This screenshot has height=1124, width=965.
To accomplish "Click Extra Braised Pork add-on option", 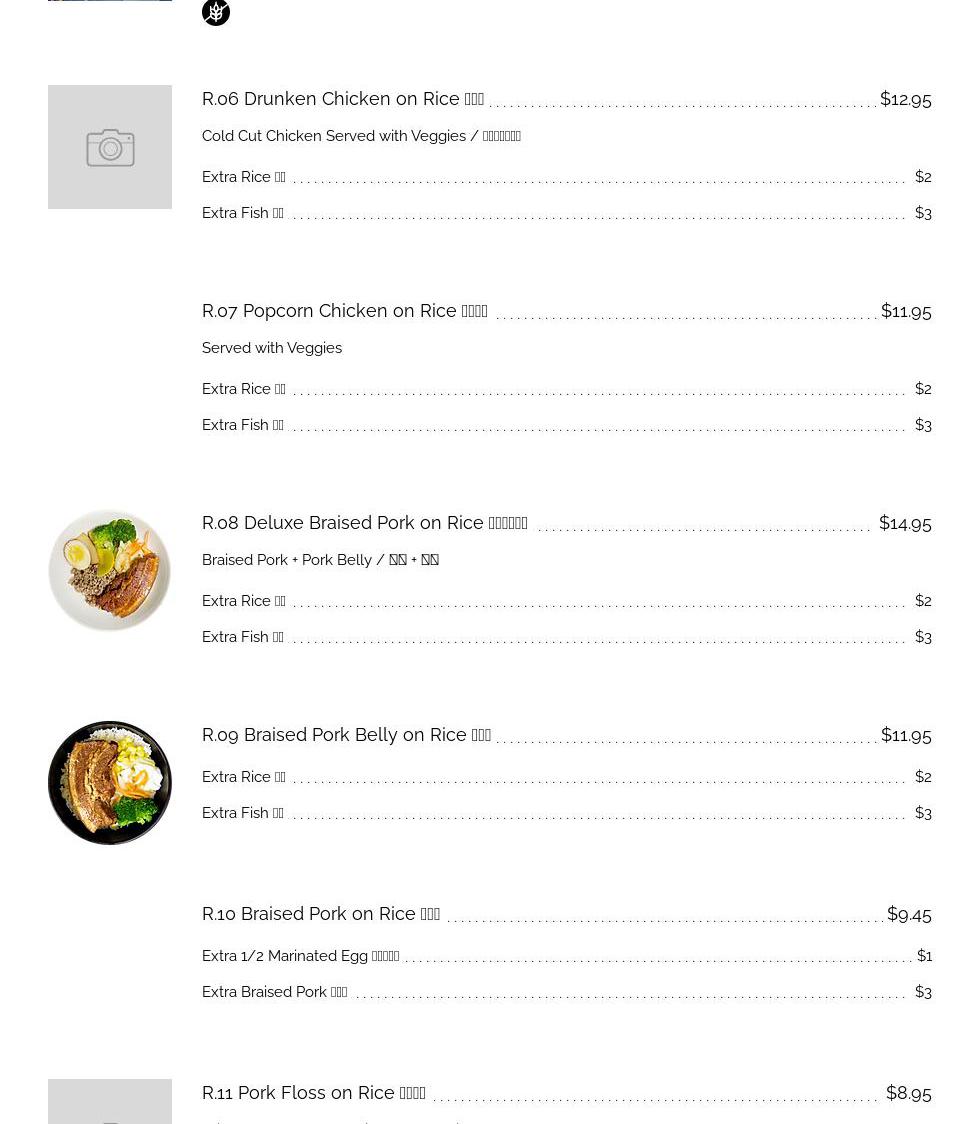I will 274,992.
